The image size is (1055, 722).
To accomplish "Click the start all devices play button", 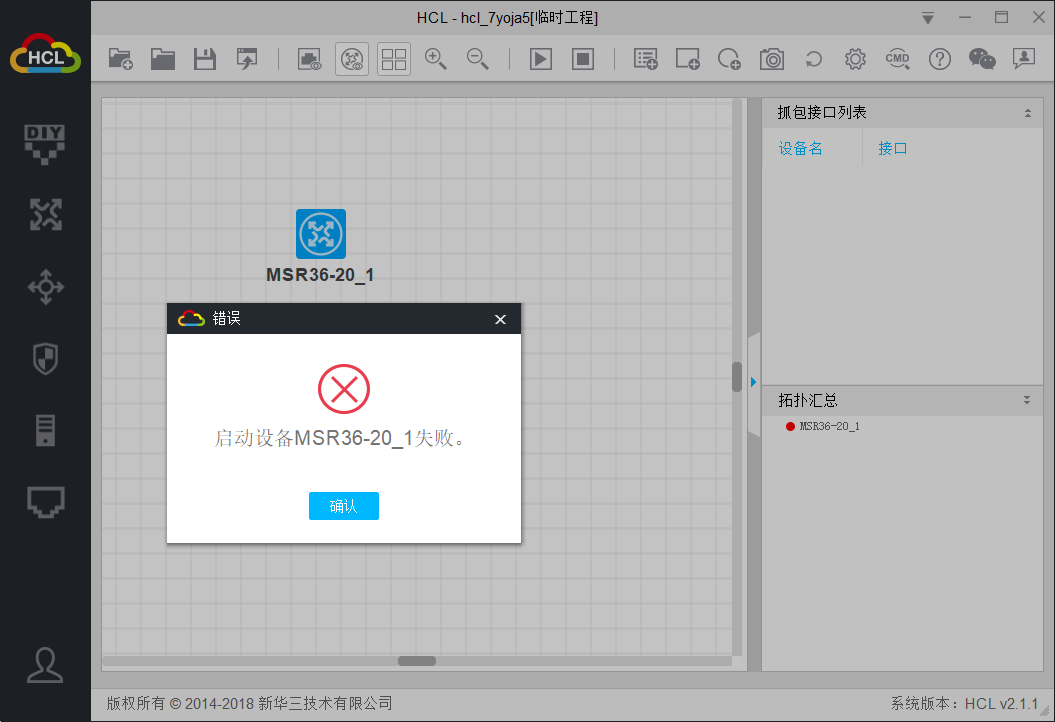I will 540,59.
